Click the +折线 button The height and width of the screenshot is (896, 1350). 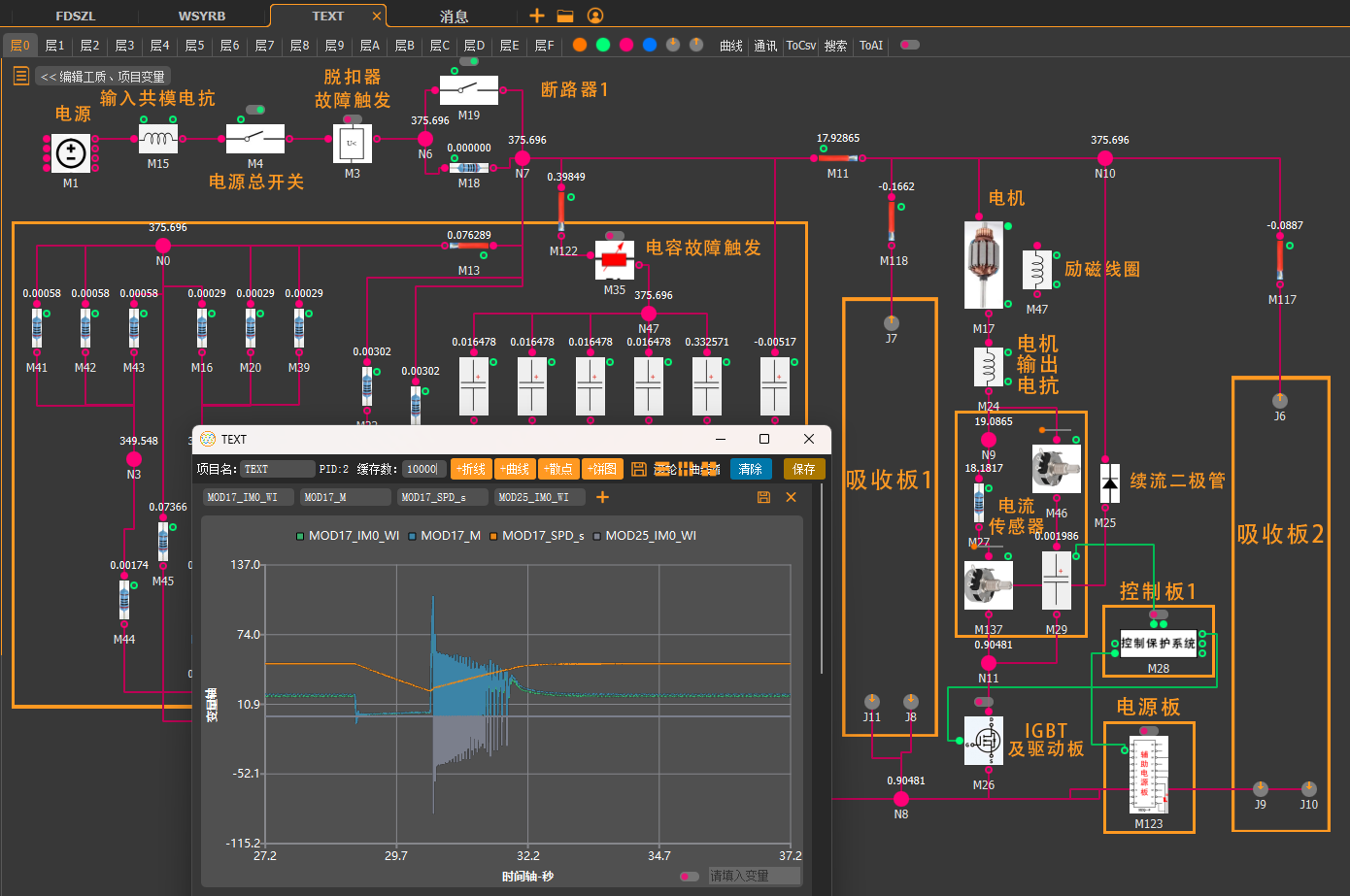pyautogui.click(x=471, y=469)
